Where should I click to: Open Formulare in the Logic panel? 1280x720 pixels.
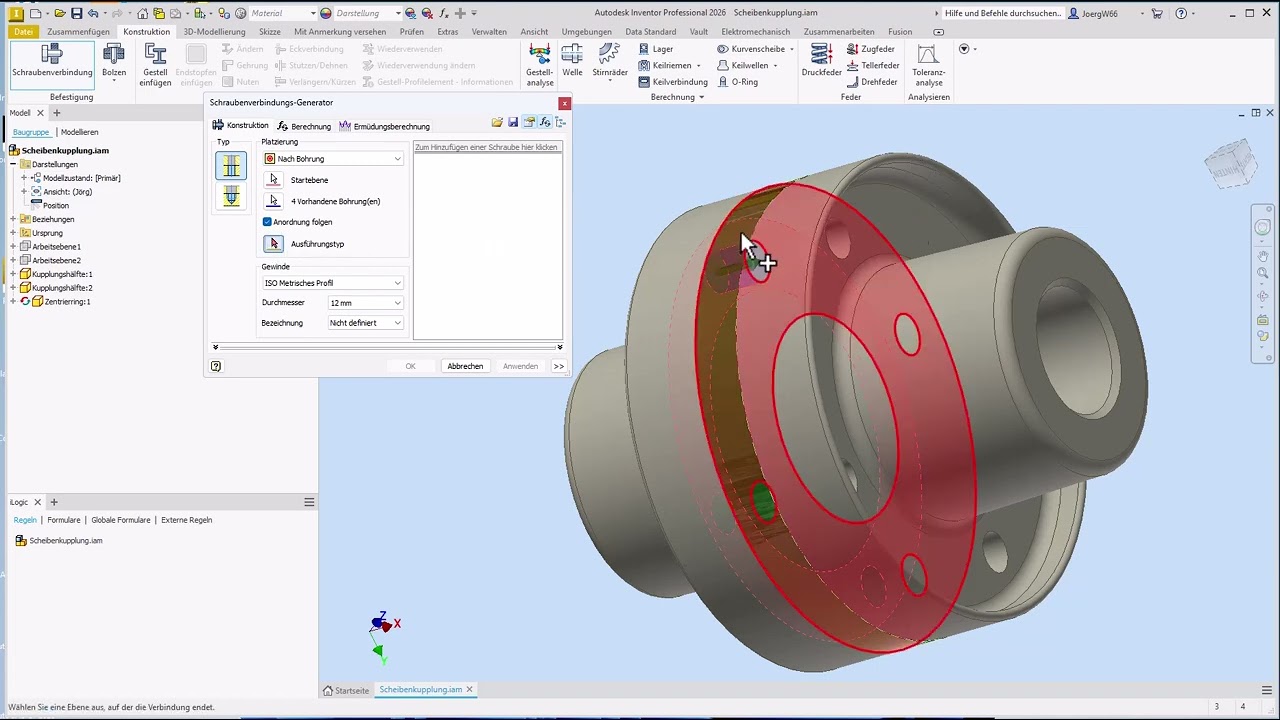pos(64,520)
